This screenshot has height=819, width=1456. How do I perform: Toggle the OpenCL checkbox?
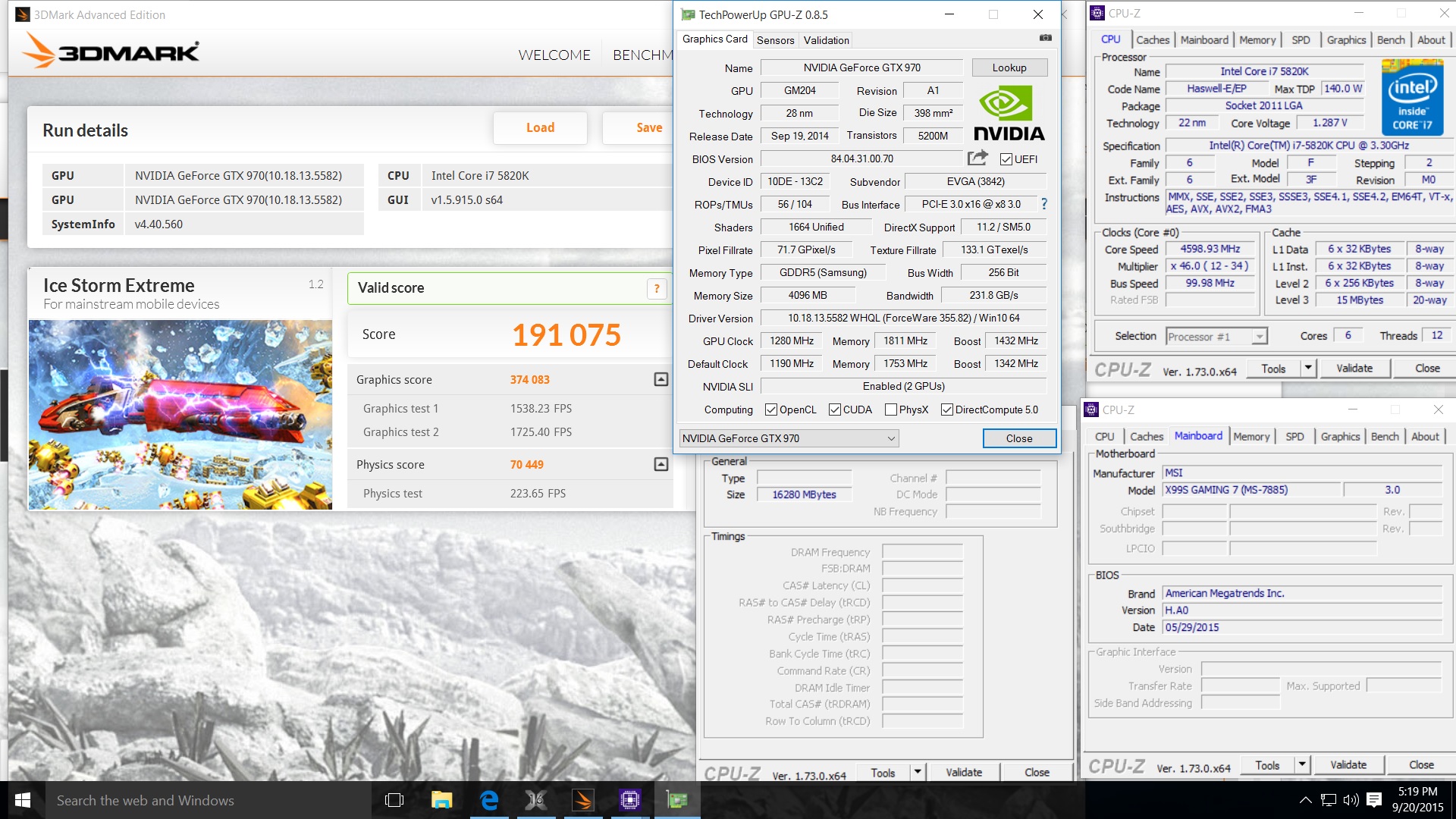point(771,409)
